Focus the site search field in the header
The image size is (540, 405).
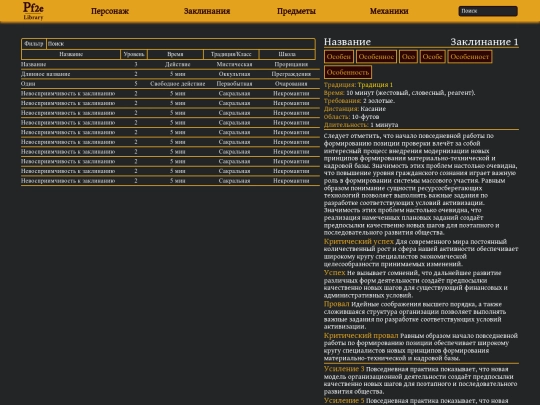(x=488, y=11)
